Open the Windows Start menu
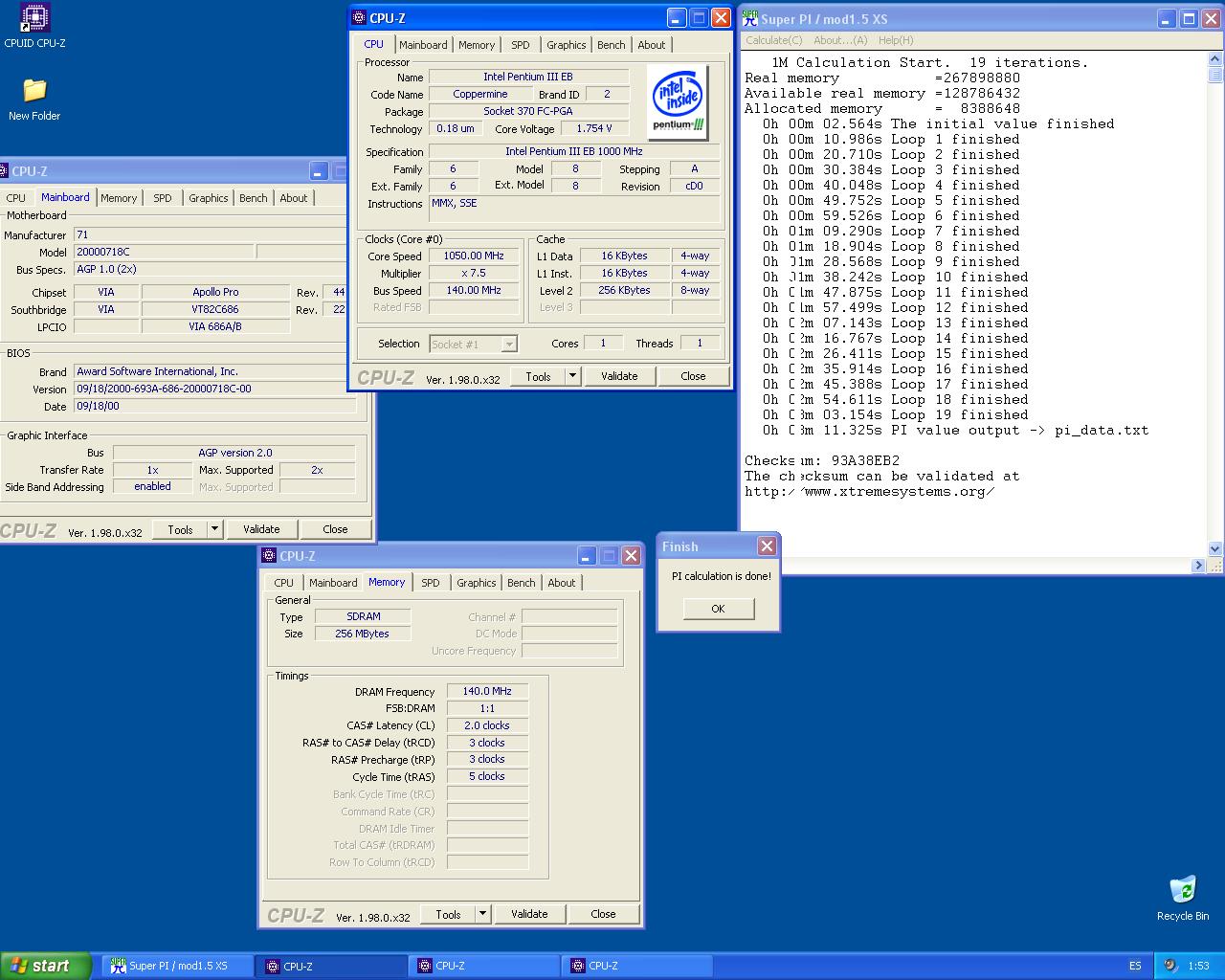 click(x=46, y=966)
